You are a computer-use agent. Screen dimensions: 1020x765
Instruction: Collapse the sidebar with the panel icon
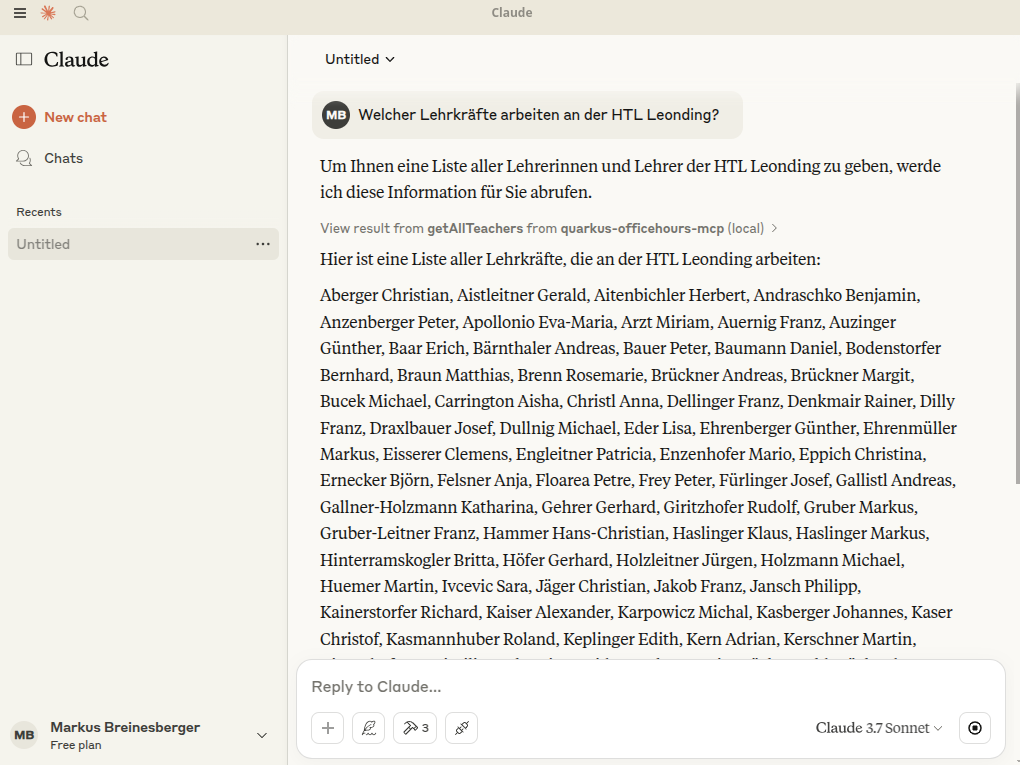click(24, 59)
